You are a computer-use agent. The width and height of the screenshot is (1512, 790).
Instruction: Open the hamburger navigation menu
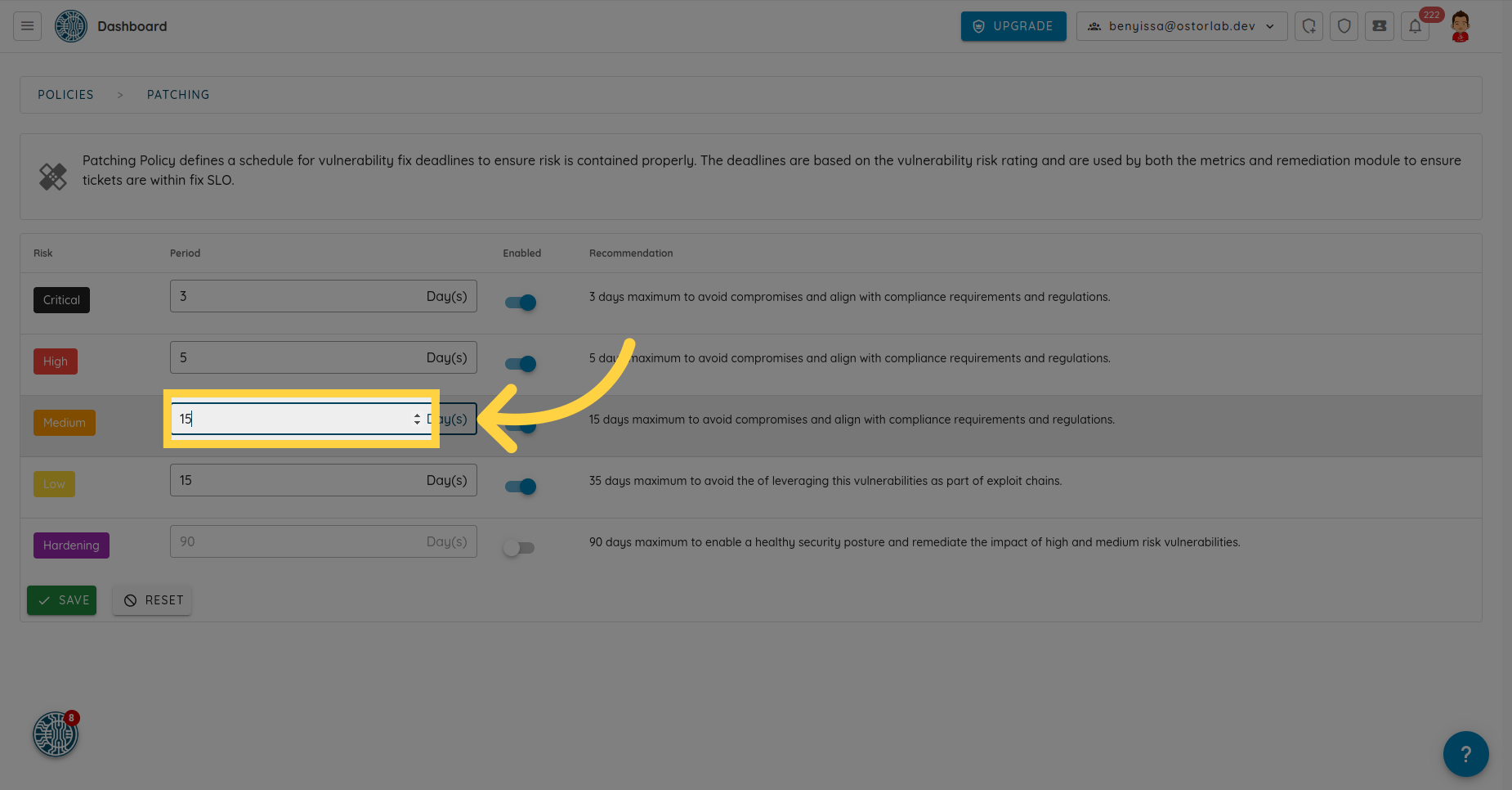(x=27, y=26)
